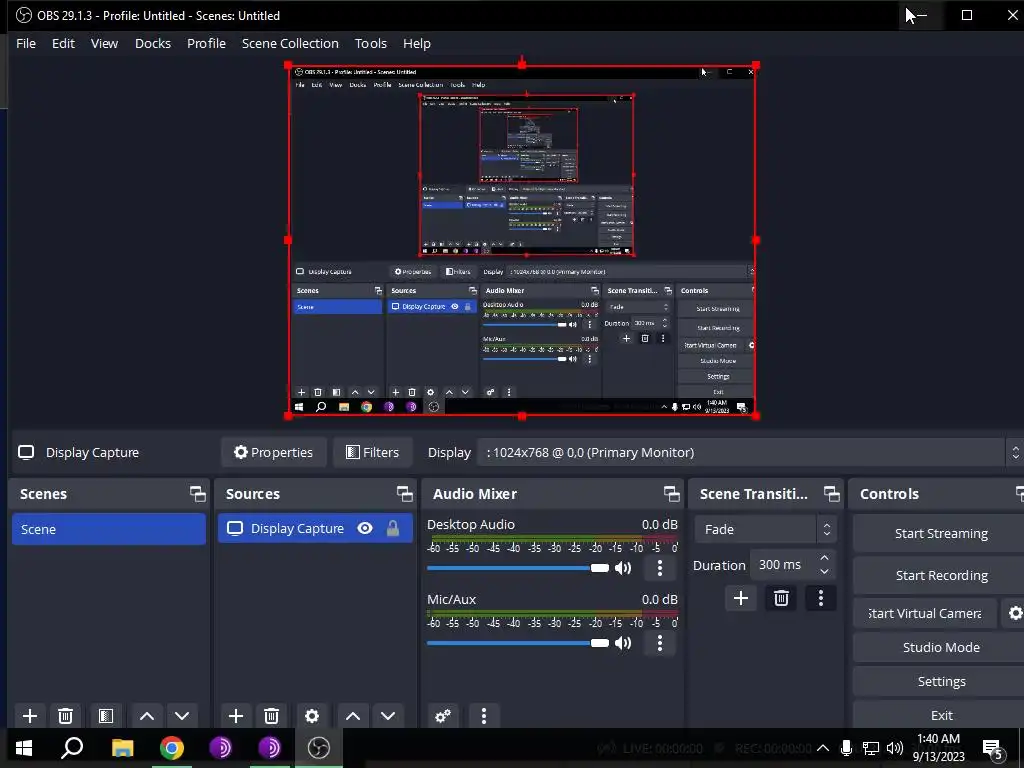Open Windows Start menu

tap(24, 748)
